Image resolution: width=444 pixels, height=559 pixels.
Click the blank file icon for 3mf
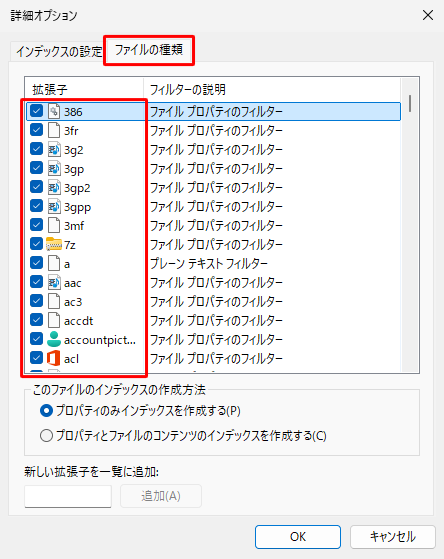coord(54,226)
